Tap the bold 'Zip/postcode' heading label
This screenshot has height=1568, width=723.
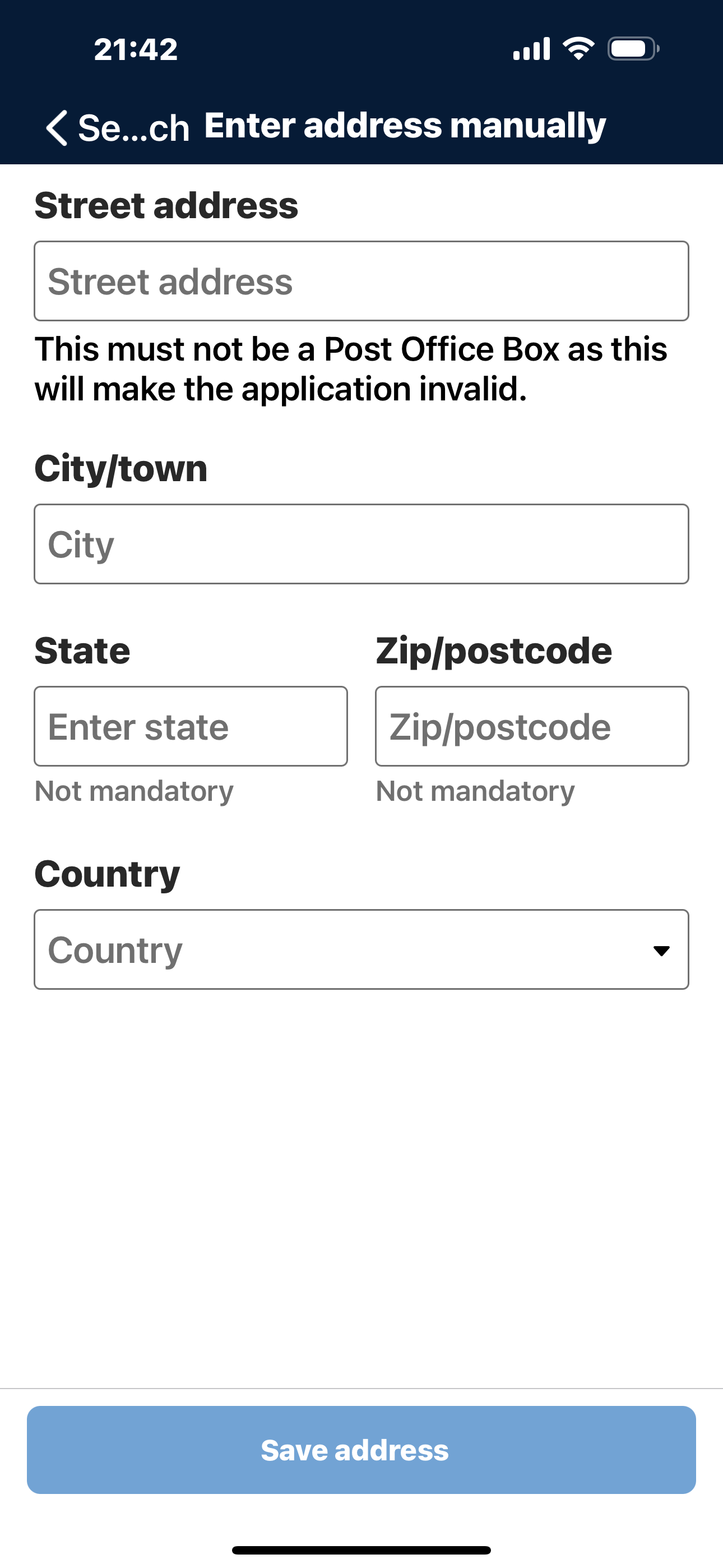coord(494,651)
